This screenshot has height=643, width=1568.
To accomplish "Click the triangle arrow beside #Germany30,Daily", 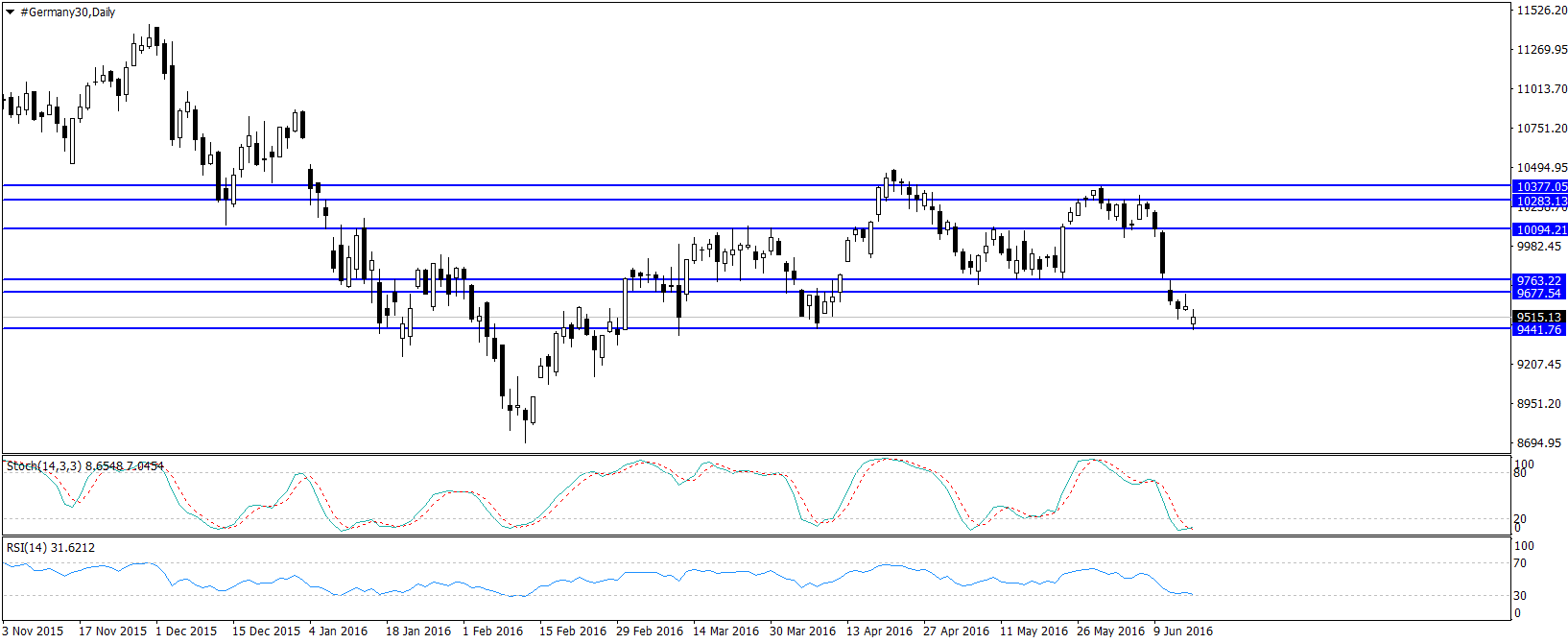I will pos(10,12).
